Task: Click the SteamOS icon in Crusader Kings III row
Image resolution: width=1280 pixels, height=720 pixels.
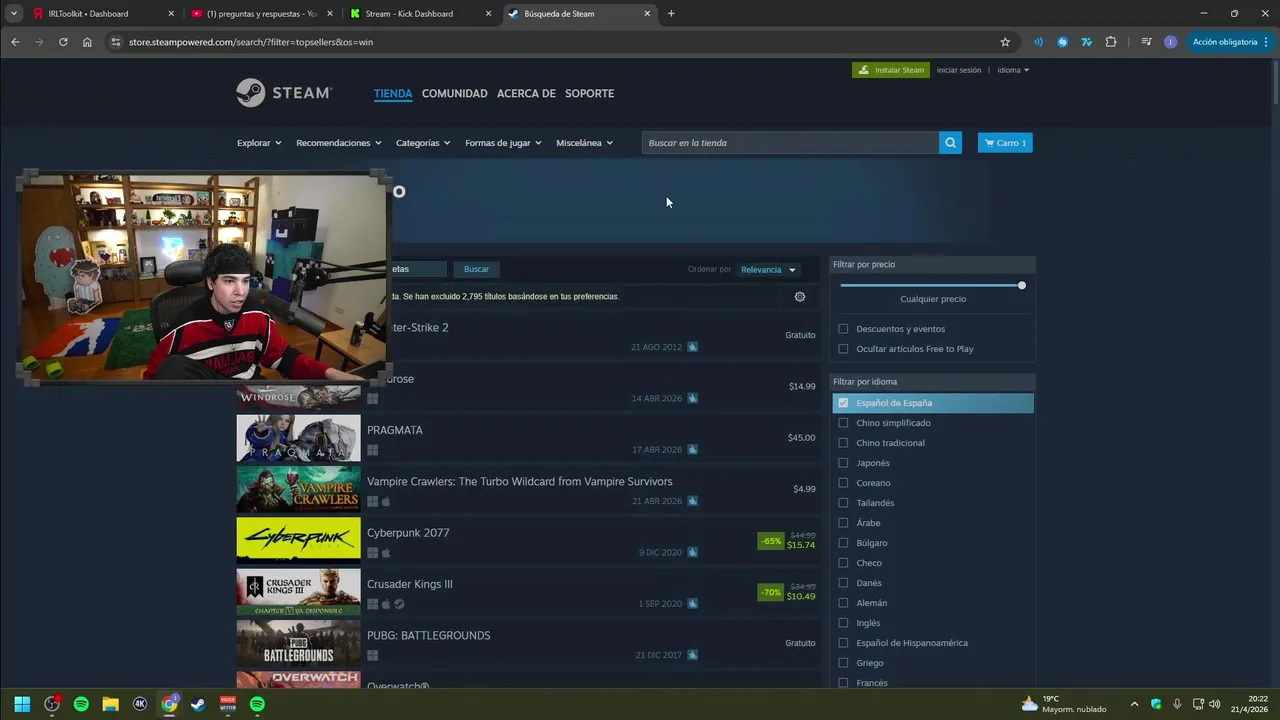Action: tap(399, 604)
